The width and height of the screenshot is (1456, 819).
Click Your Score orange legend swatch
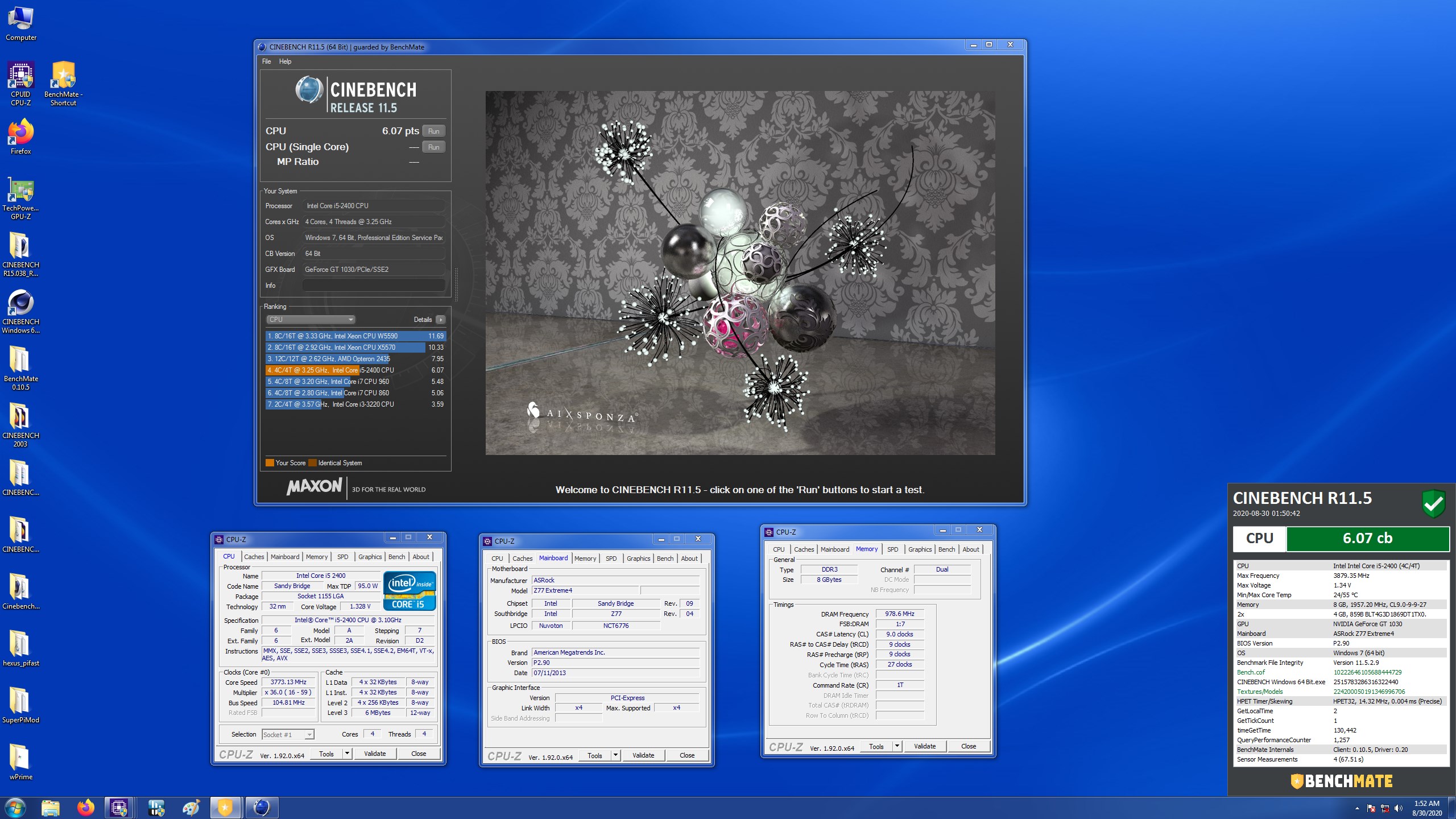point(270,463)
